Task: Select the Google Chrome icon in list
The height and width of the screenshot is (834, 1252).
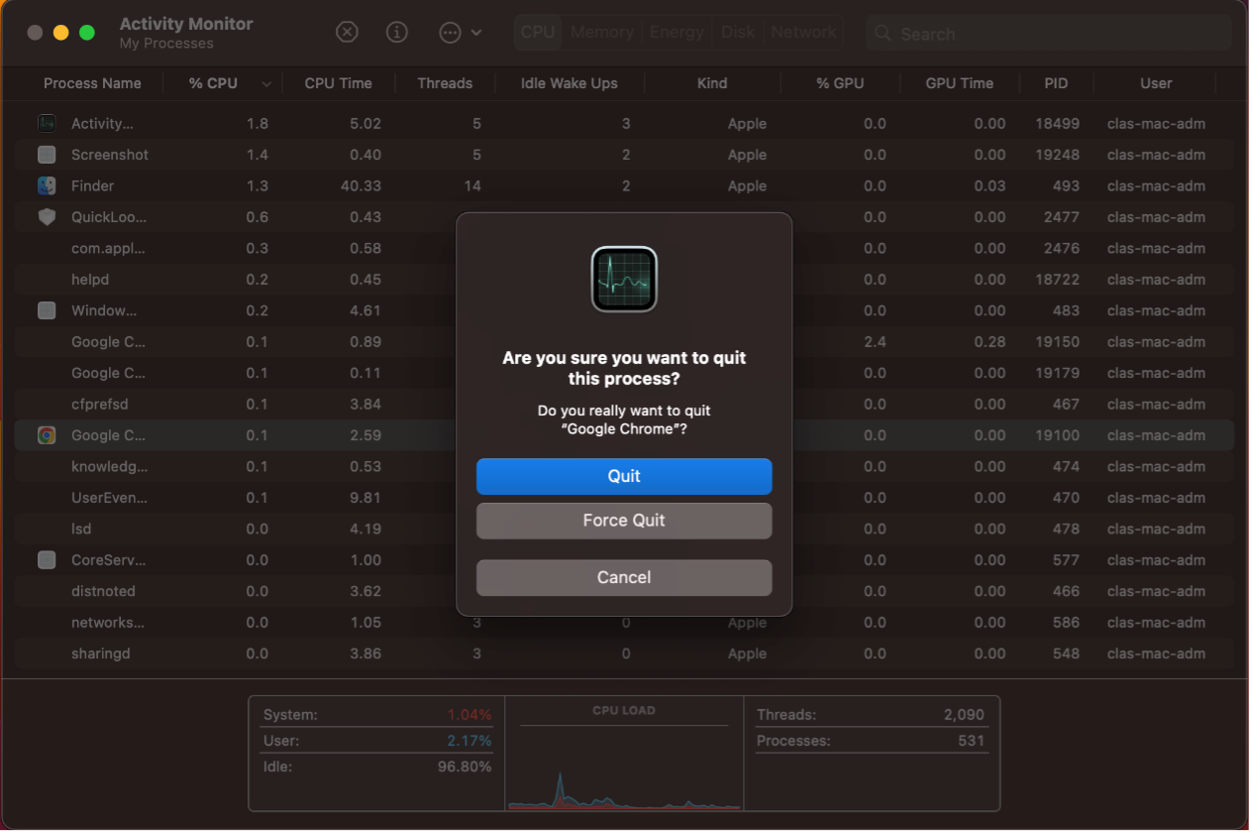Action: (x=47, y=435)
